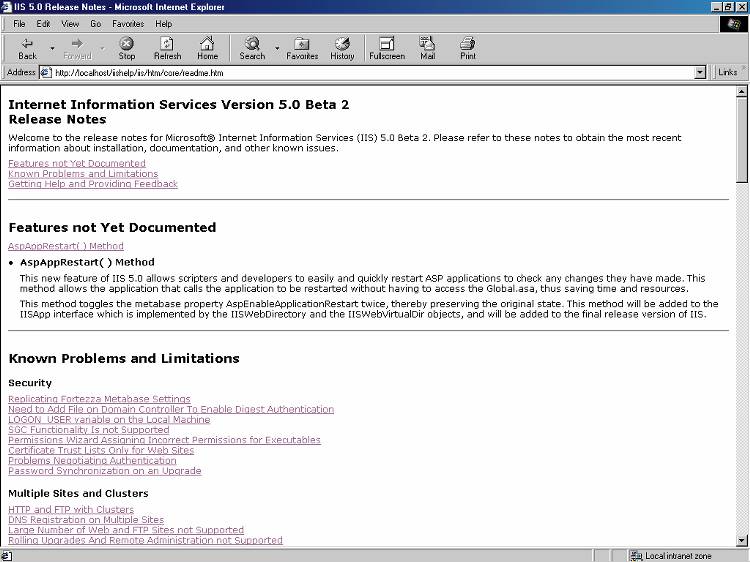Click the vertical scrollbar thumb
The image size is (750, 562).
pyautogui.click(x=741, y=140)
